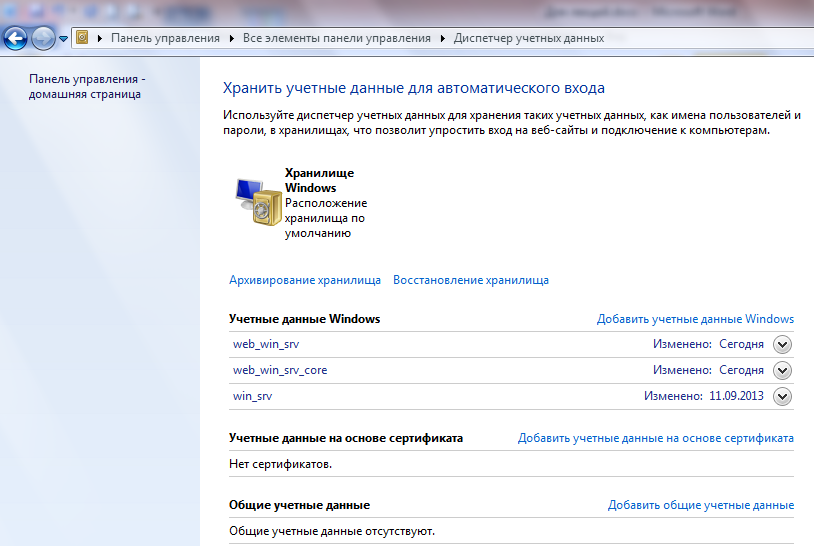This screenshot has width=814, height=546.
Task: Click 'Нет сертификатов.' text
Action: [x=280, y=464]
